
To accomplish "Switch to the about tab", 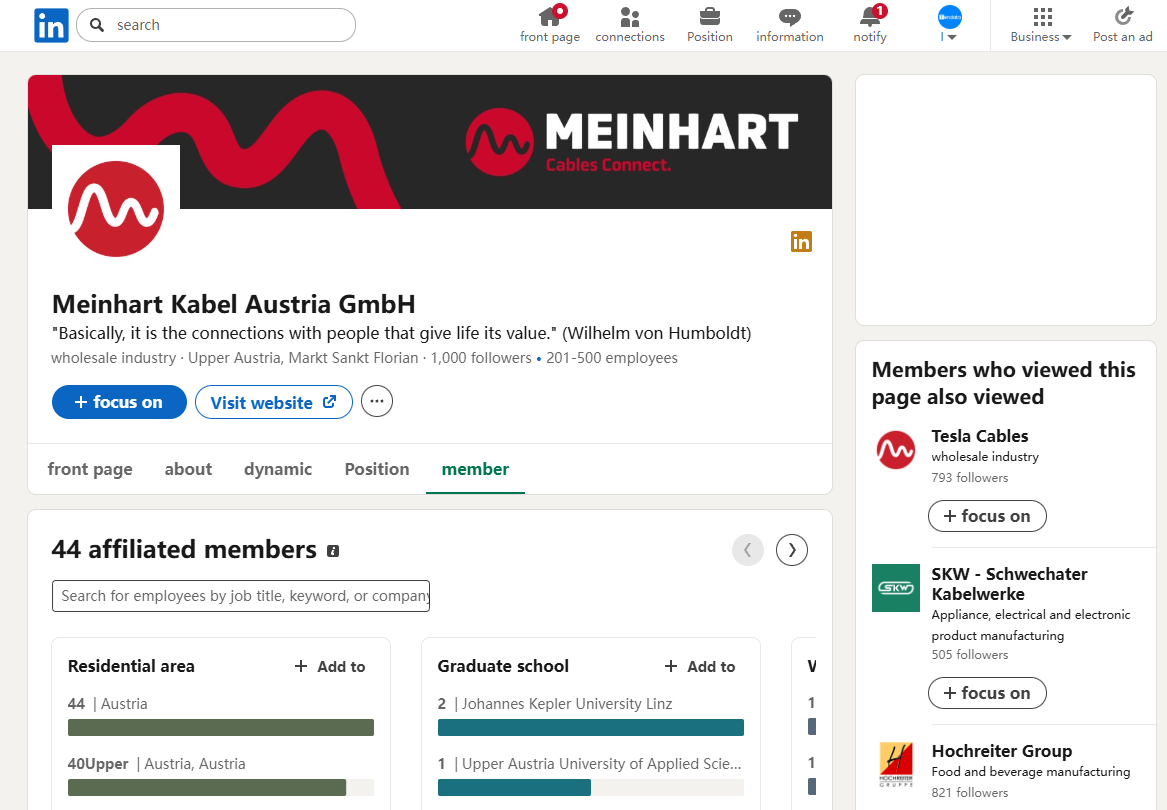I will (x=188, y=469).
